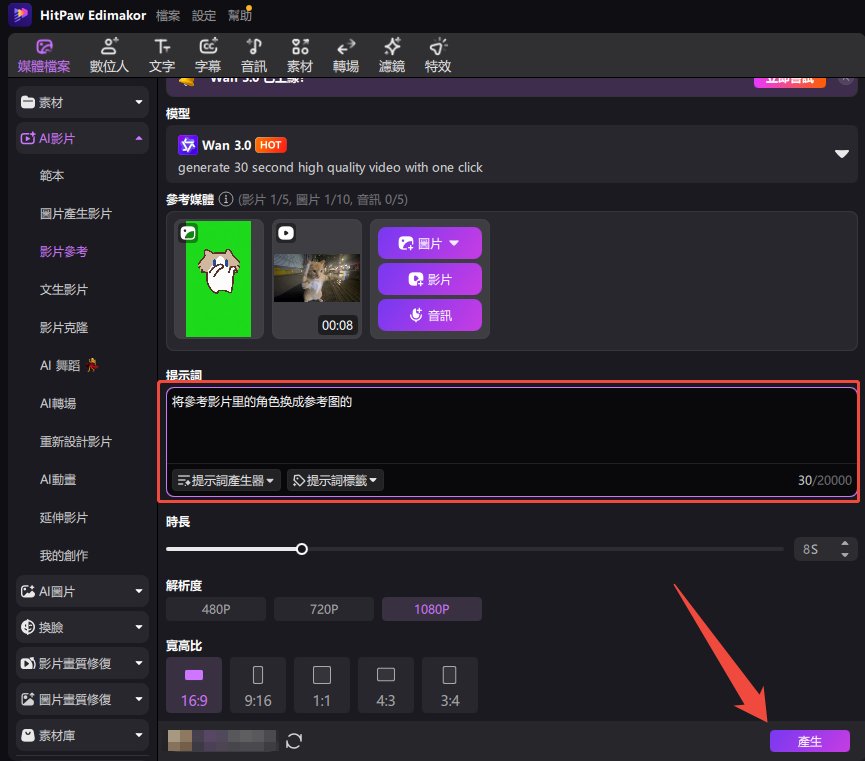Expand the 圖片畫質修復 sidebar section
The image size is (865, 761).
point(82,699)
